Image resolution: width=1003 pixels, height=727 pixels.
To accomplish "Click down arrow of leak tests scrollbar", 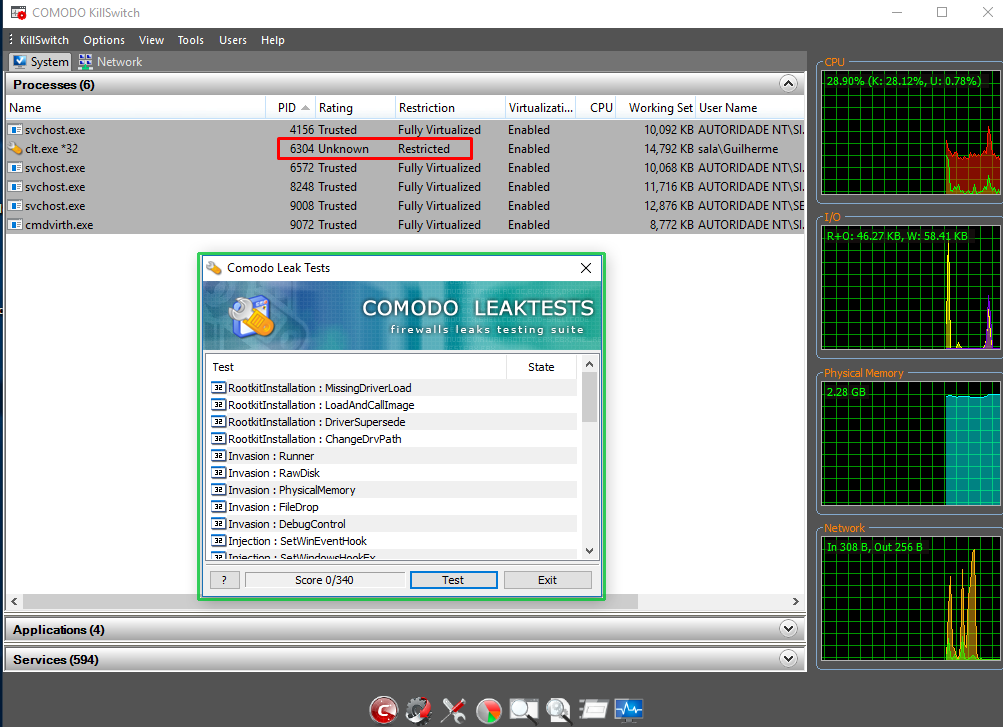I will click(x=590, y=551).
